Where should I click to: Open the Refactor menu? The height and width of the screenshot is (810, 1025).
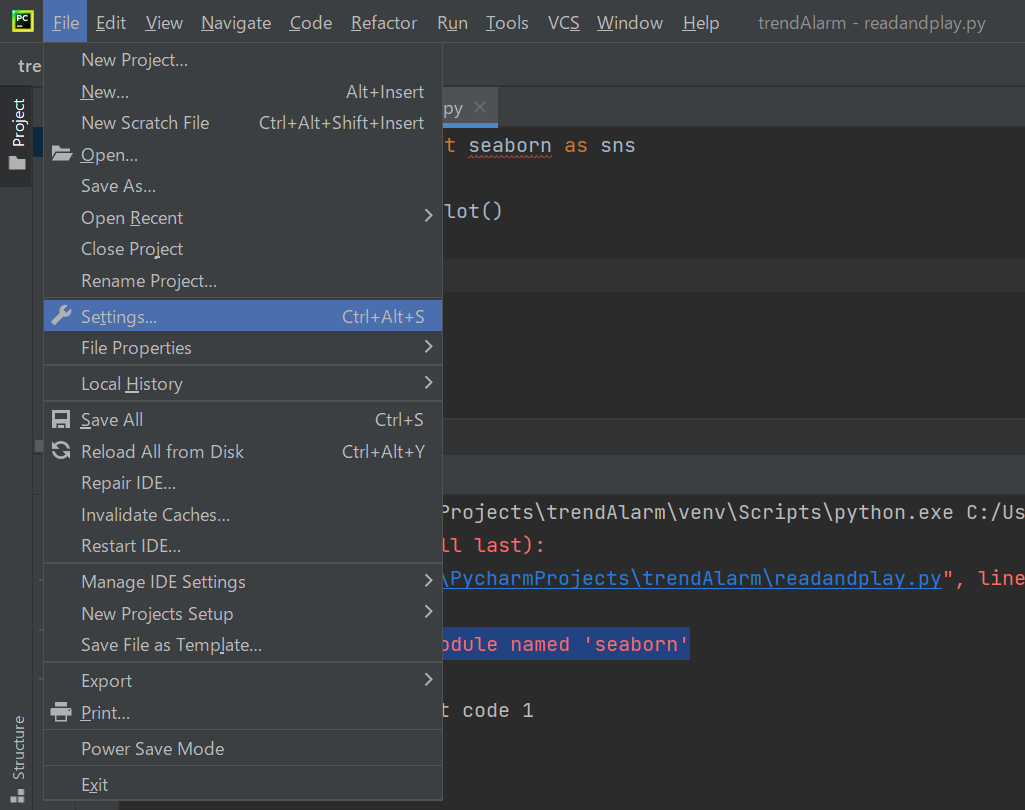(x=384, y=23)
